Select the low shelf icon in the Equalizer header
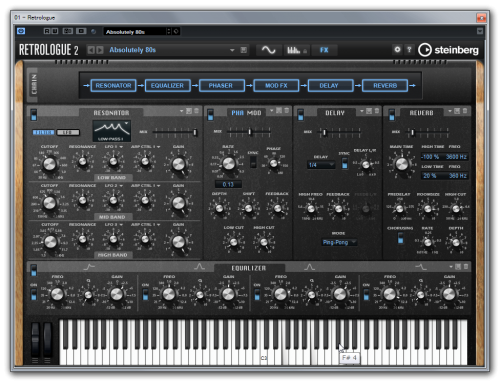The image size is (500, 382). pyautogui.click(x=89, y=267)
